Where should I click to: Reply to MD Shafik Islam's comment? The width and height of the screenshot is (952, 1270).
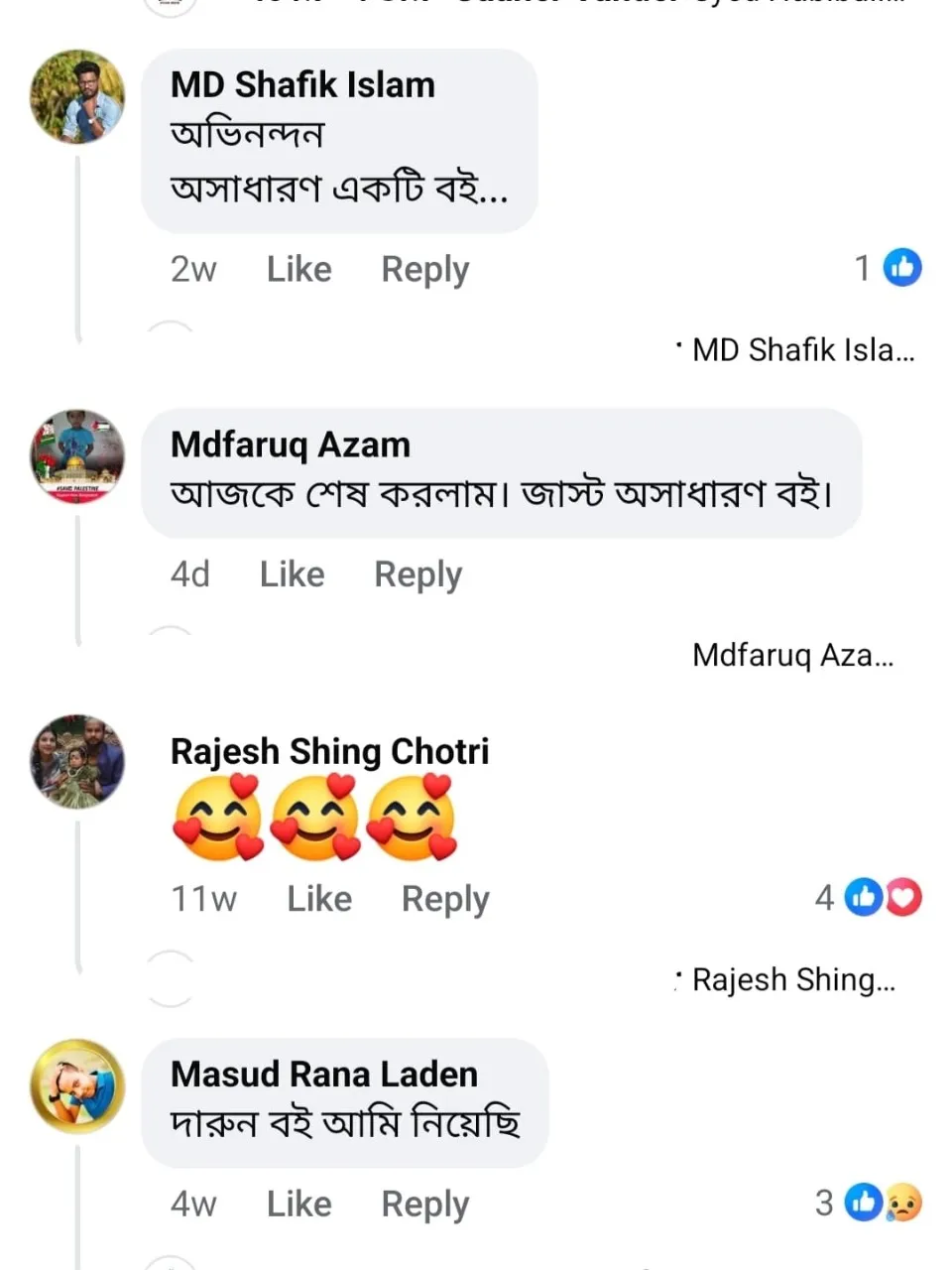pyautogui.click(x=424, y=269)
